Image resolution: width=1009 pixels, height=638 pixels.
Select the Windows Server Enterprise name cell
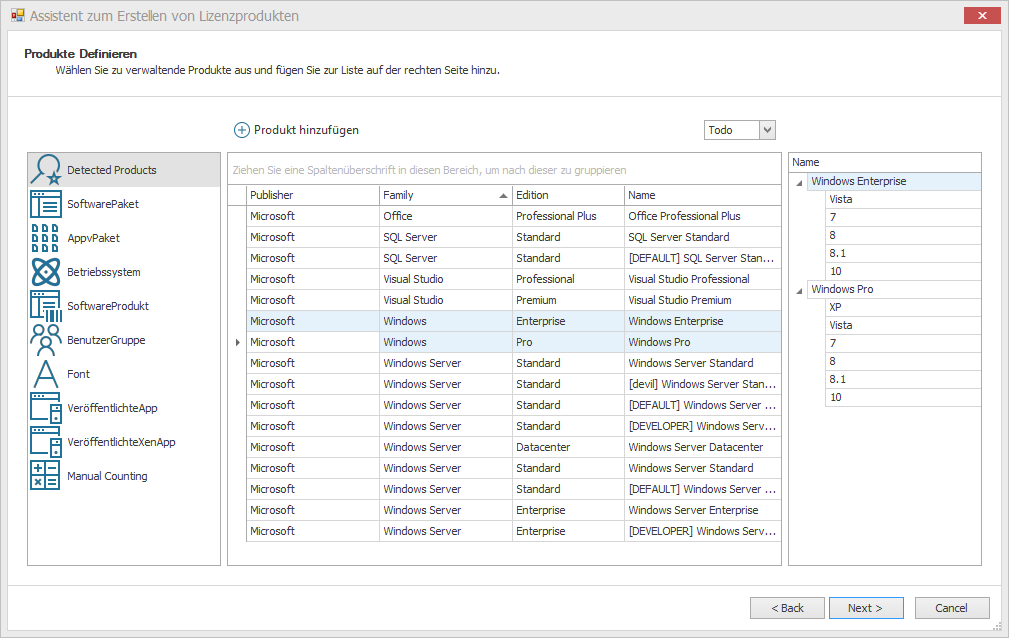click(703, 510)
